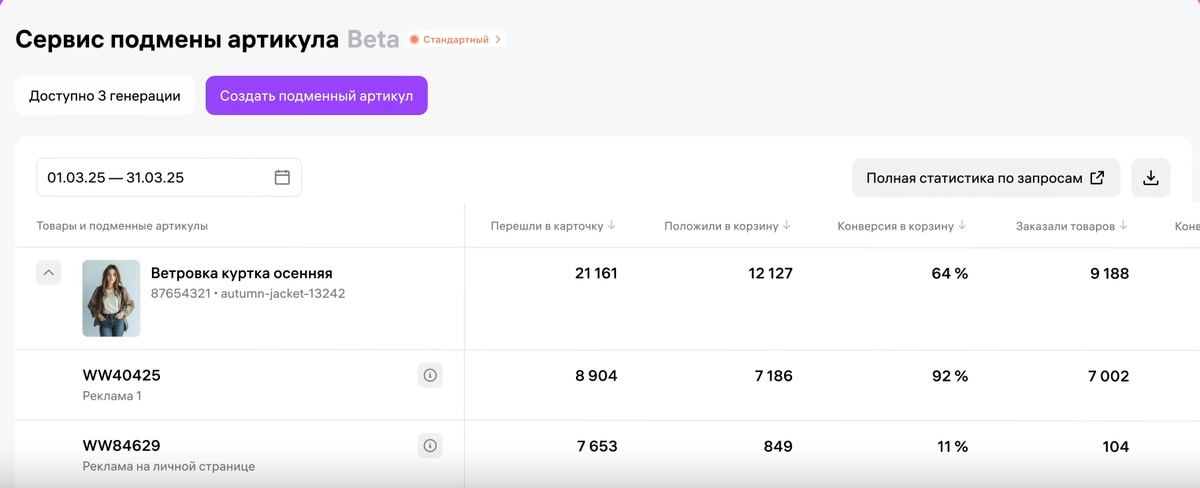Sort by "Конверсия в корзину" arrow
The height and width of the screenshot is (488, 1200).
point(962,226)
